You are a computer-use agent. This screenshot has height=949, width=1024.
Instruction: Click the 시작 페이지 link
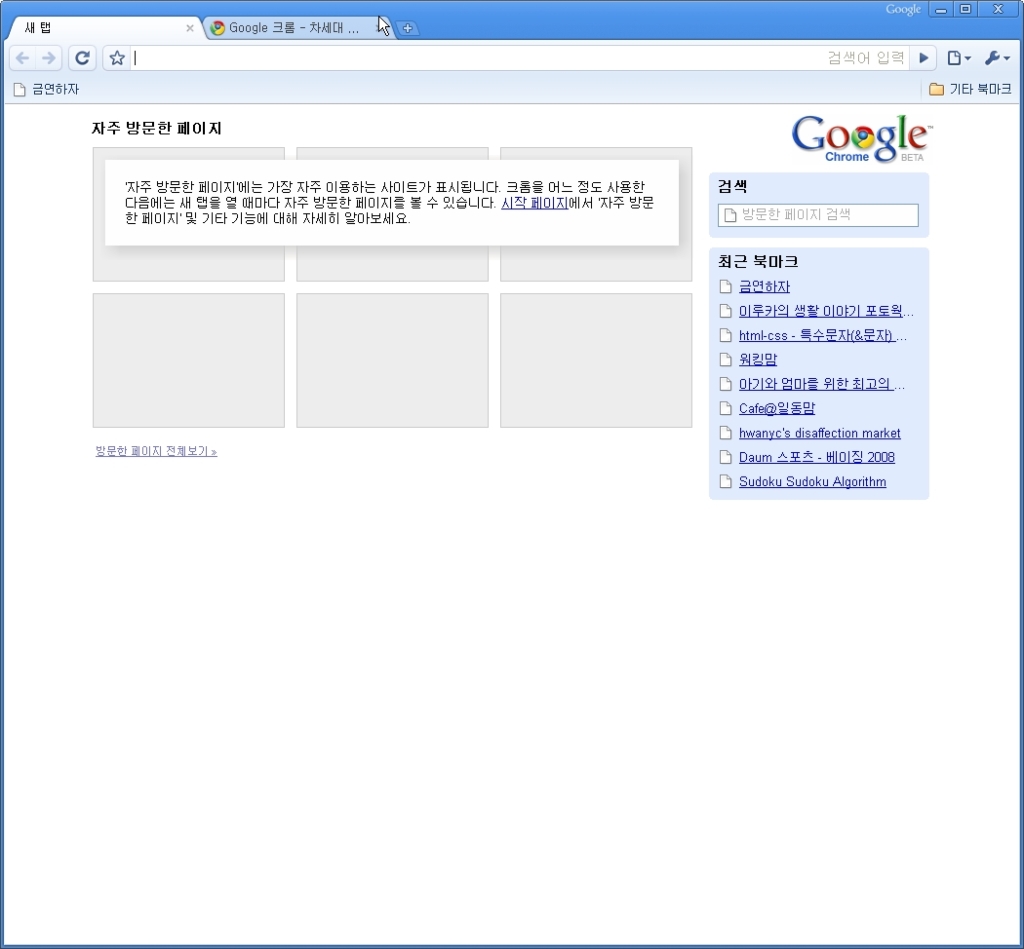534,203
